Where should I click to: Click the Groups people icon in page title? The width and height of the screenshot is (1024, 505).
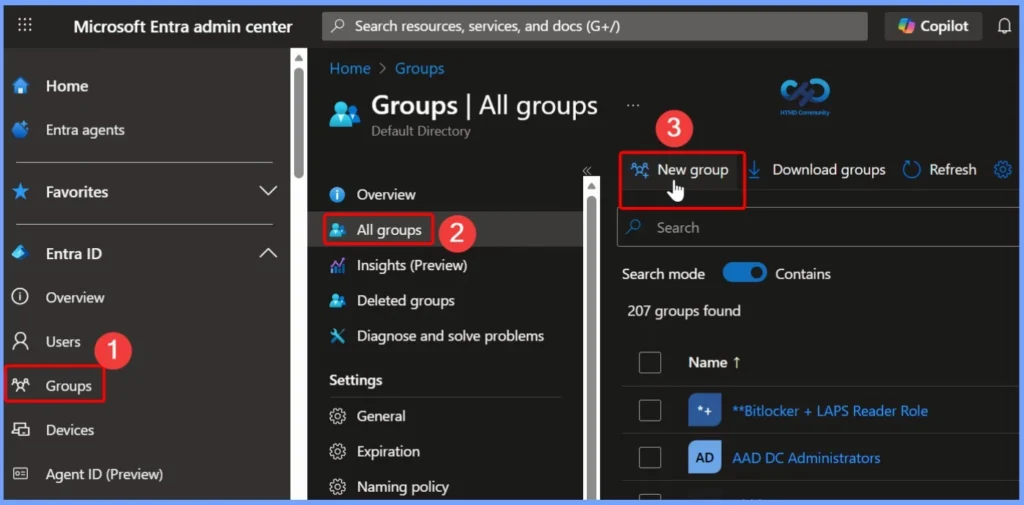344,114
